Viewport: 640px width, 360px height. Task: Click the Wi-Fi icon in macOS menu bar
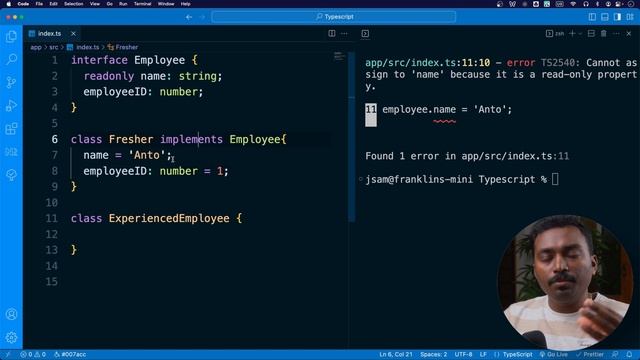[573, 4]
